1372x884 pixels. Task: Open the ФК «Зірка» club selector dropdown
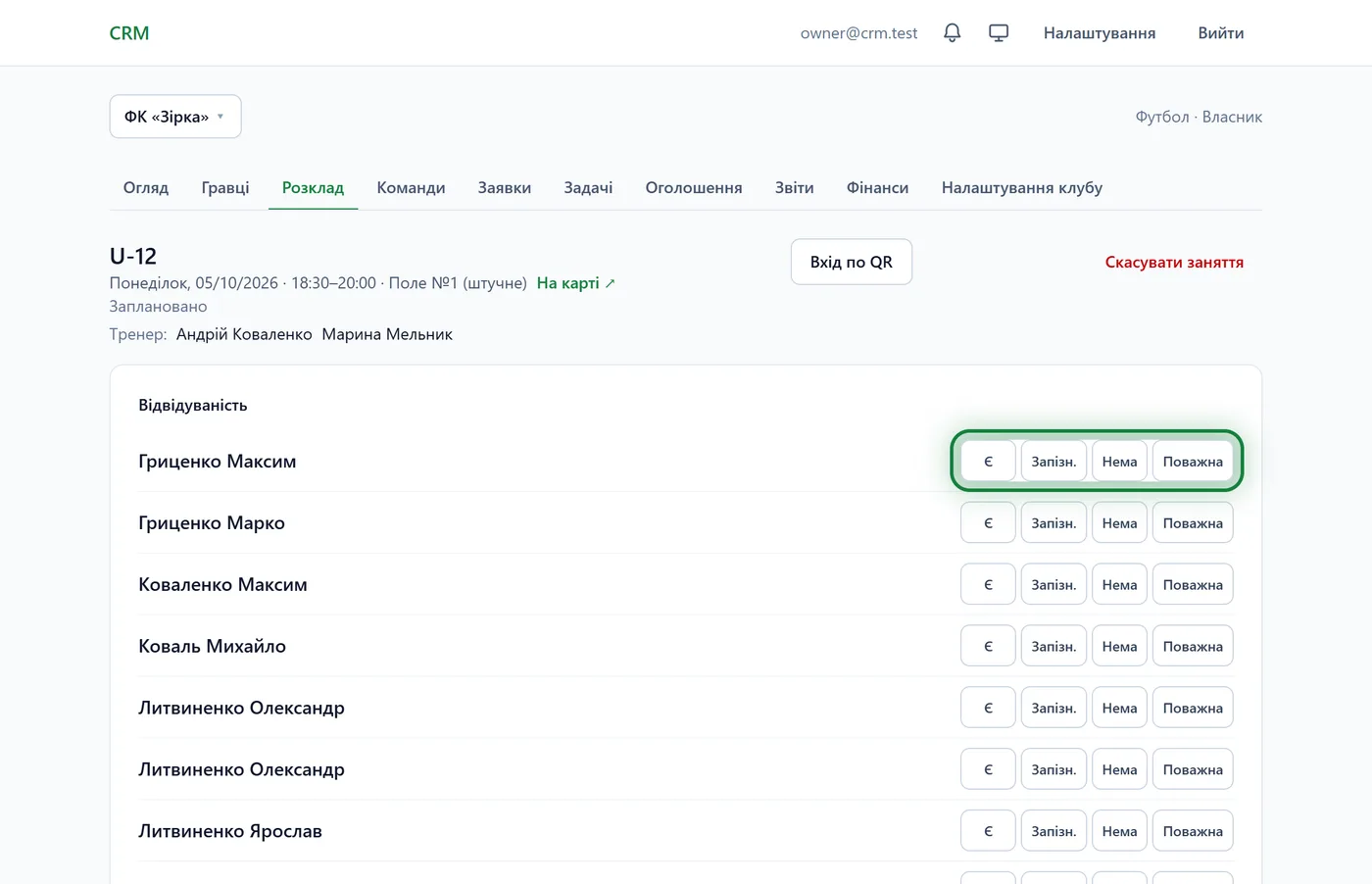[x=175, y=117]
